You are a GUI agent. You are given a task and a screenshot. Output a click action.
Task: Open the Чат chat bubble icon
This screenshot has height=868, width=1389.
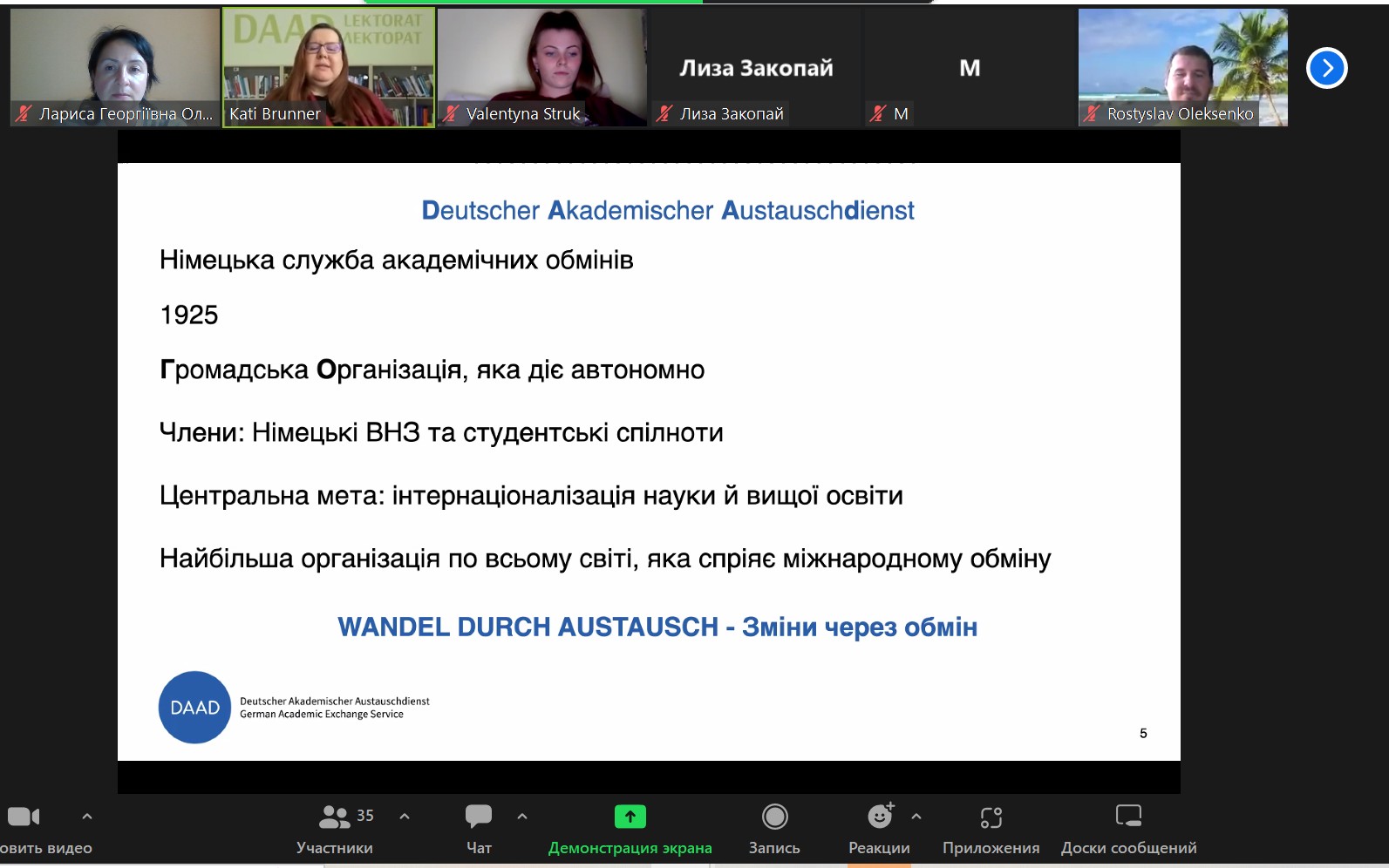coord(479,817)
